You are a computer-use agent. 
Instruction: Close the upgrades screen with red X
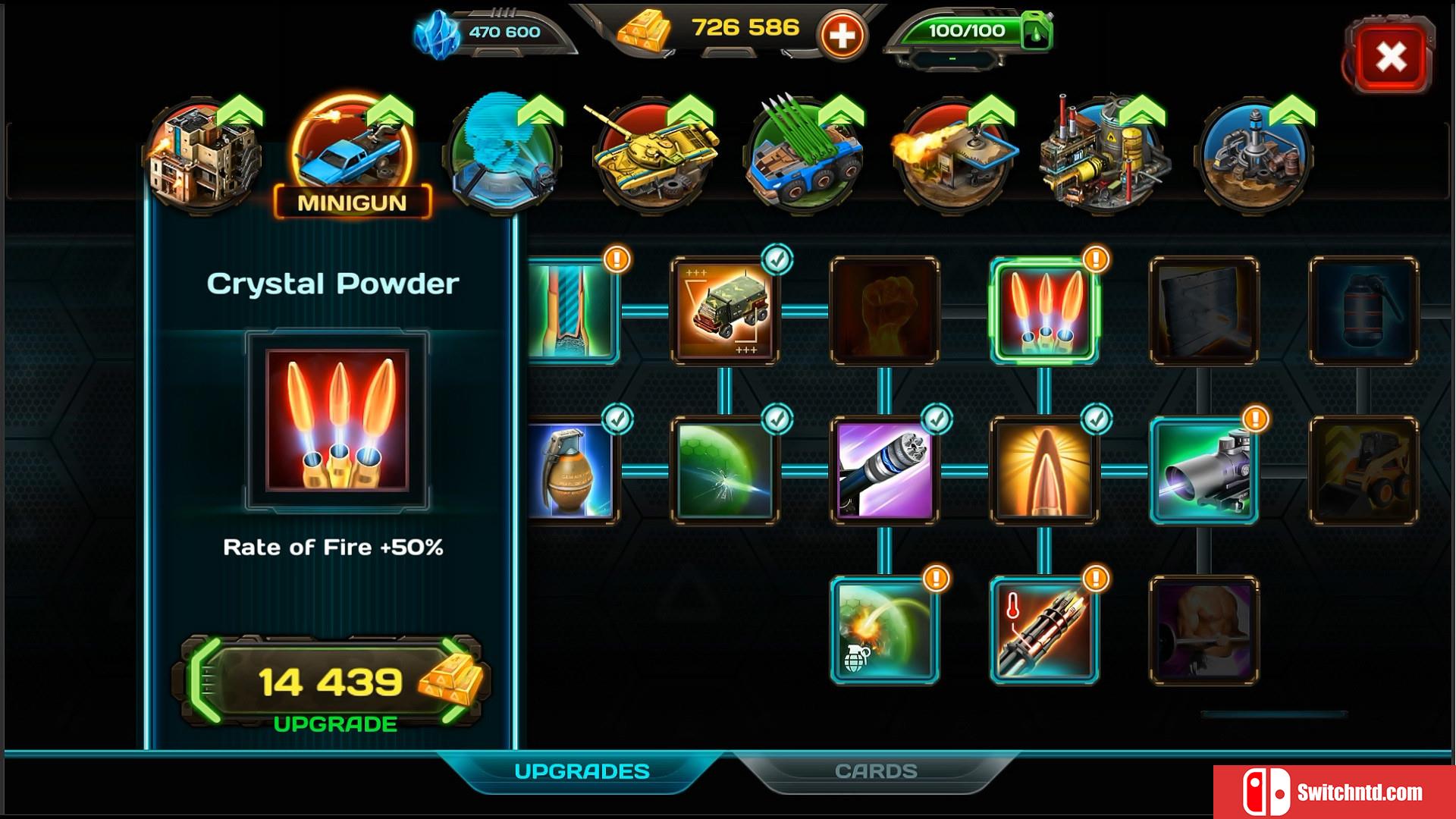click(x=1391, y=56)
